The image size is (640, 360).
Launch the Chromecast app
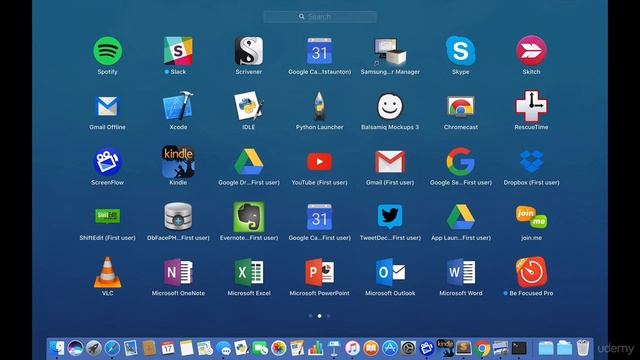(x=460, y=107)
